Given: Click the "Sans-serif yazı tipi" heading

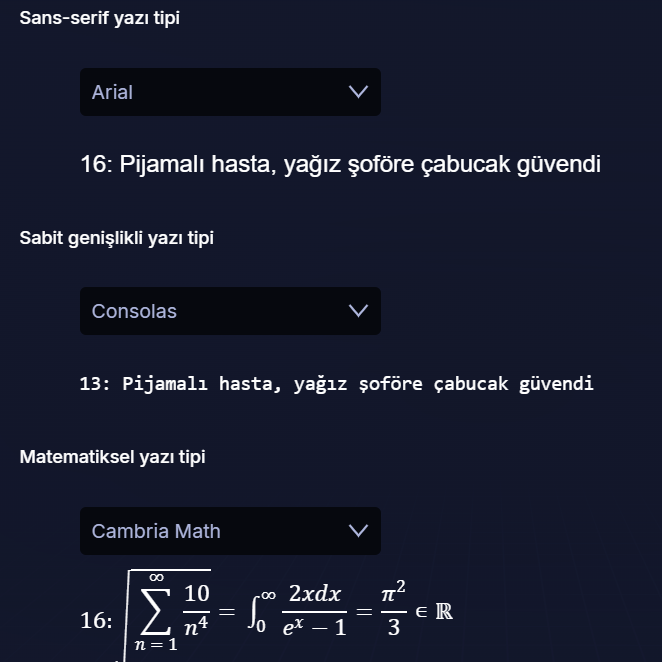Looking at the screenshot, I should click(100, 18).
